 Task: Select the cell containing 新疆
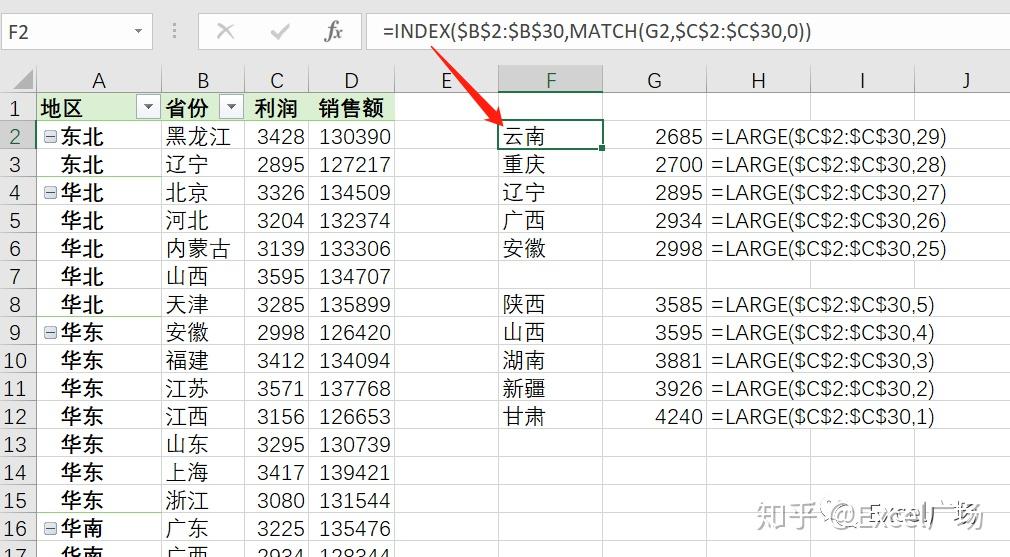coord(550,388)
